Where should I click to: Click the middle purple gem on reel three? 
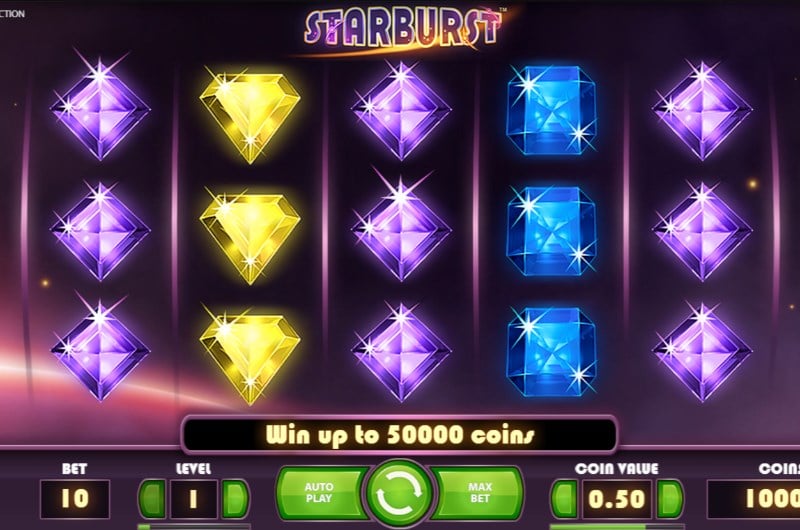pyautogui.click(x=401, y=229)
